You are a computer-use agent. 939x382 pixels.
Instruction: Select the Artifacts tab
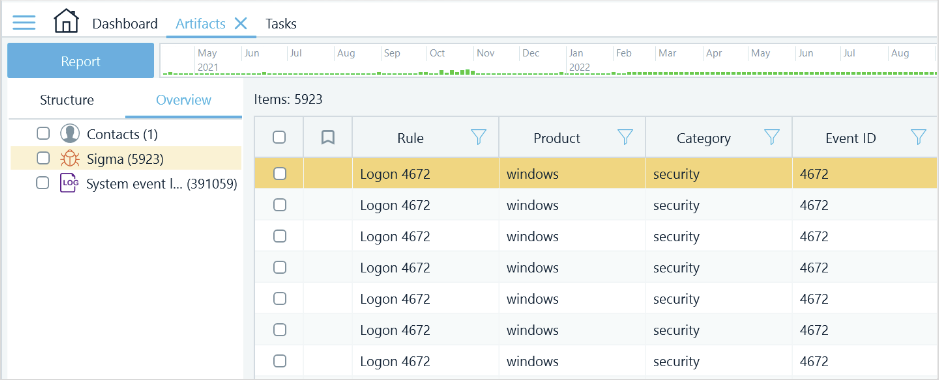point(200,24)
